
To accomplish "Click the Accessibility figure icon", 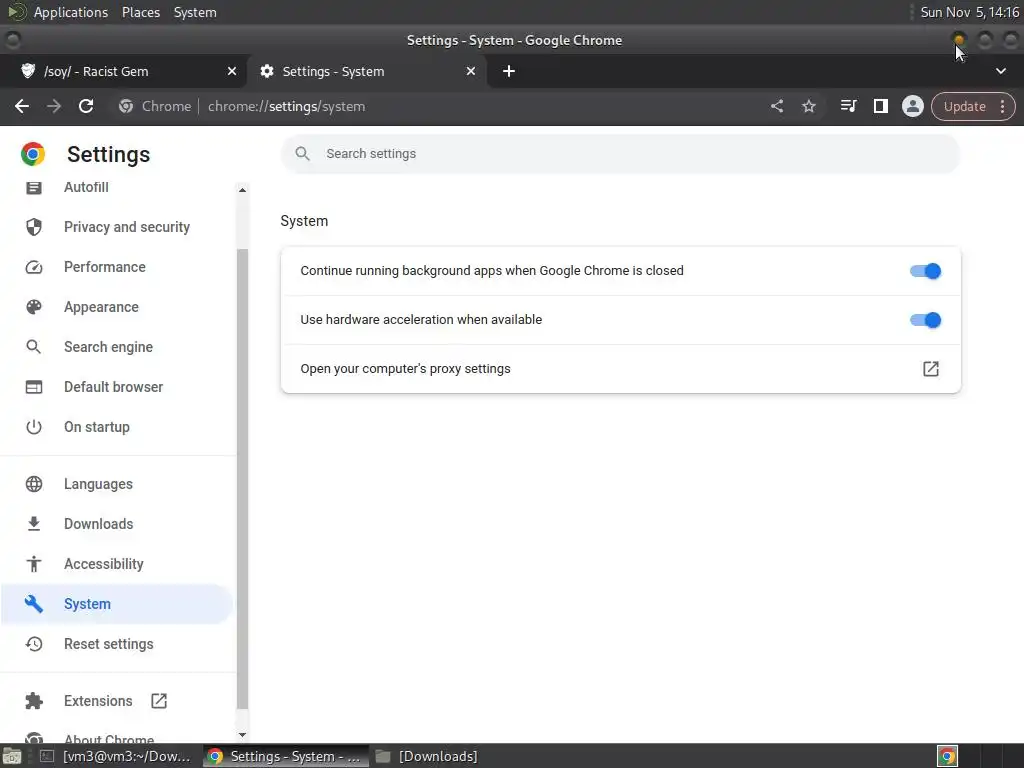I will (x=34, y=564).
